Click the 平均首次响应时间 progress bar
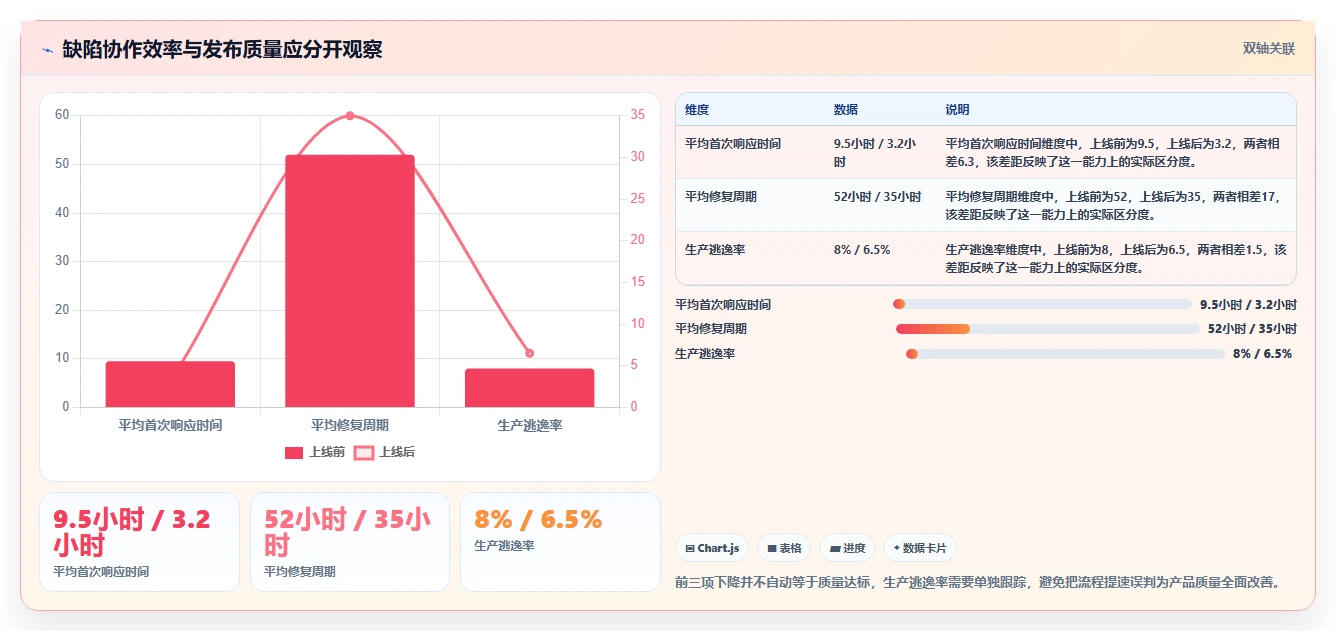Screen dimensions: 1336x631 pyautogui.click(x=1042, y=304)
